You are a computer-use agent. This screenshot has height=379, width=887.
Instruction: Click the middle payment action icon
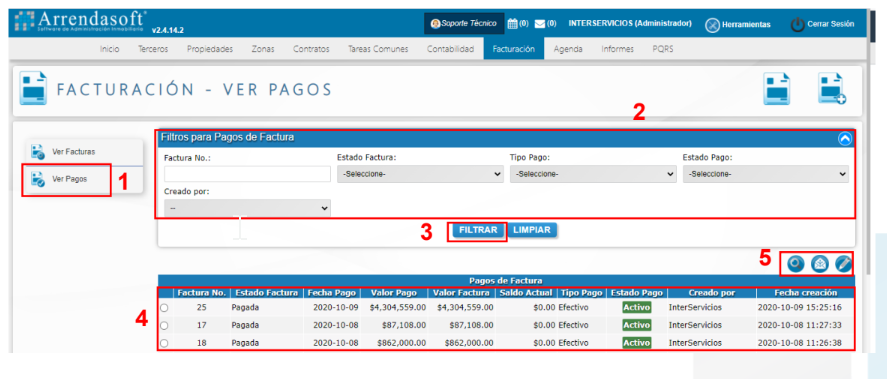(x=820, y=264)
